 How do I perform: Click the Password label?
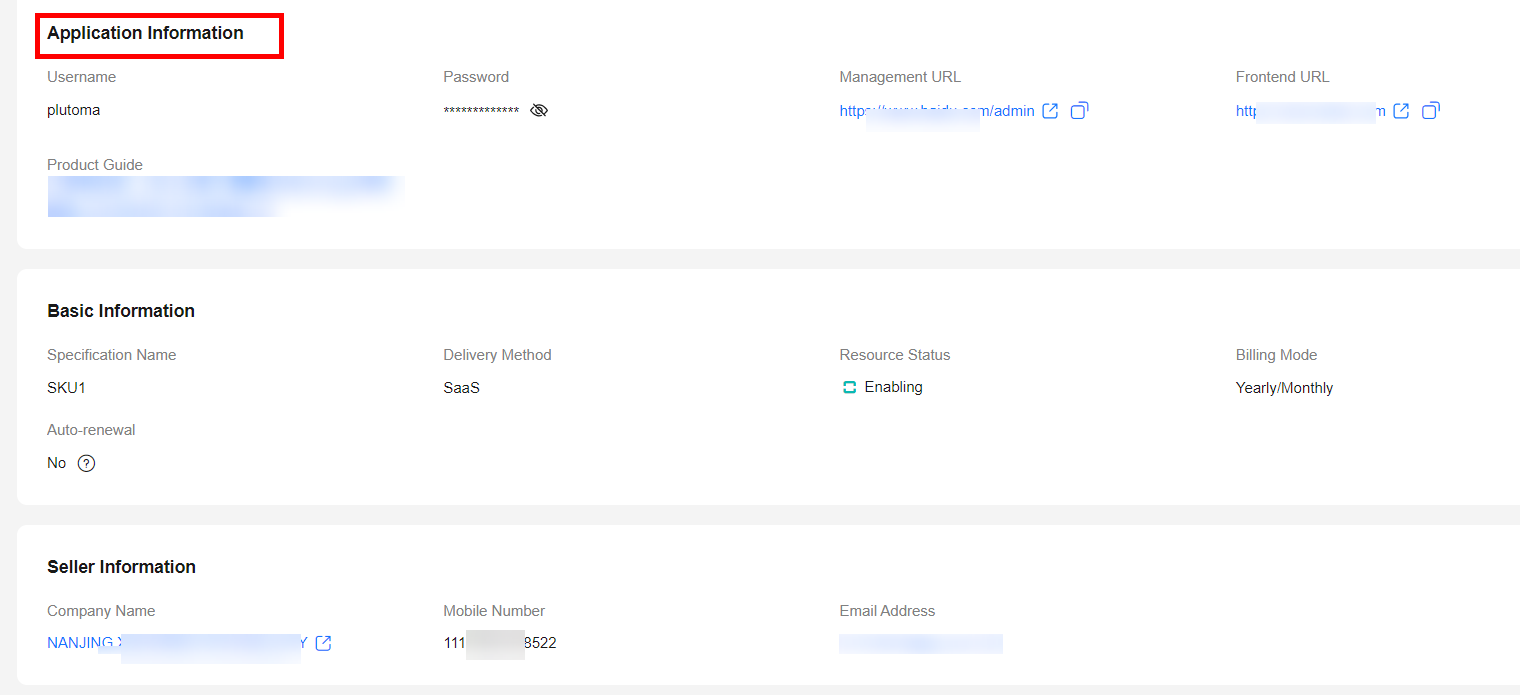[x=476, y=77]
